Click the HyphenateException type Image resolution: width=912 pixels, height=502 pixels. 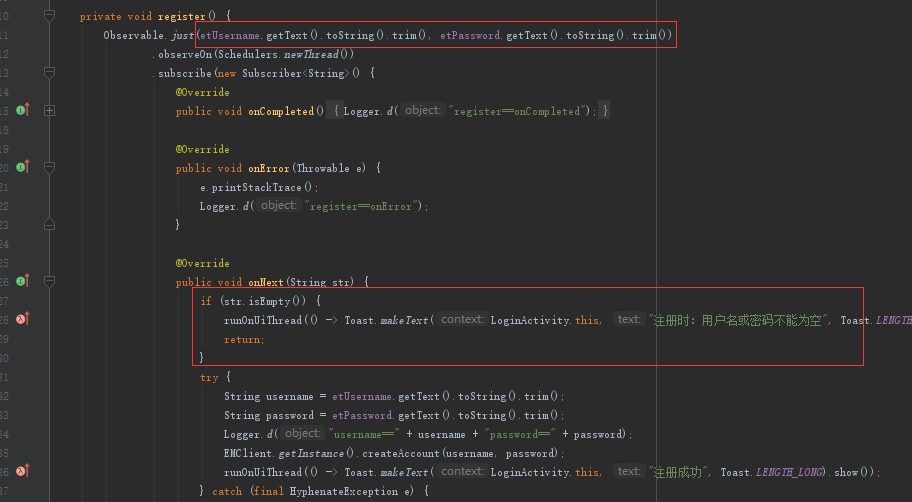coord(344,492)
